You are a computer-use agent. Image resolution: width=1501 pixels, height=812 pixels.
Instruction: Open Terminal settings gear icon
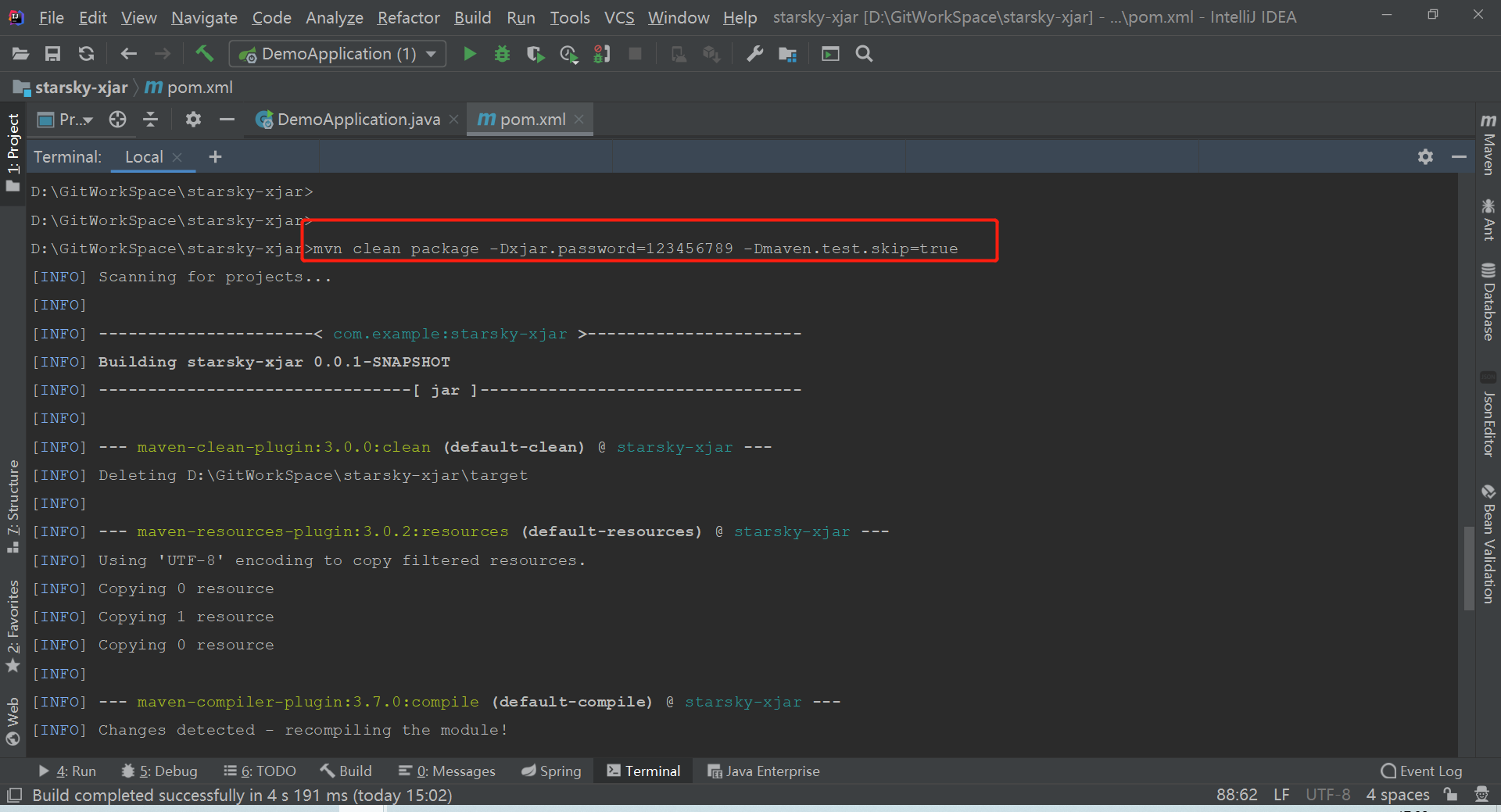coord(1425,157)
